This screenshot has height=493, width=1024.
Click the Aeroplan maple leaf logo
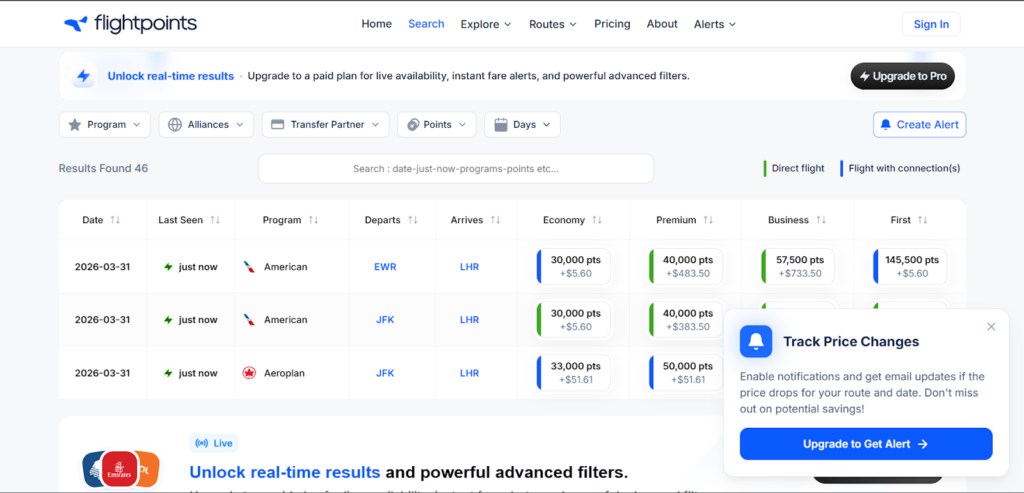click(249, 374)
